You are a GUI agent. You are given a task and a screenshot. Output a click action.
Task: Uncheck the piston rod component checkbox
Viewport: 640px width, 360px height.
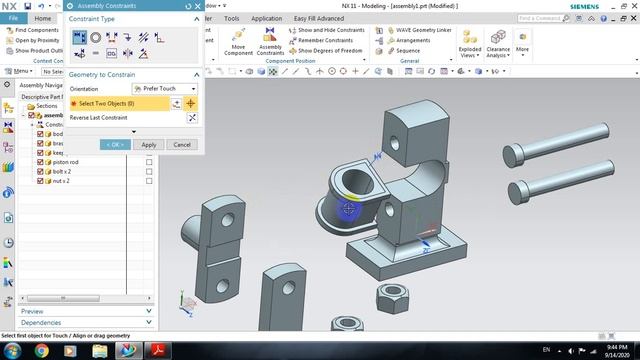pyautogui.click(x=40, y=162)
